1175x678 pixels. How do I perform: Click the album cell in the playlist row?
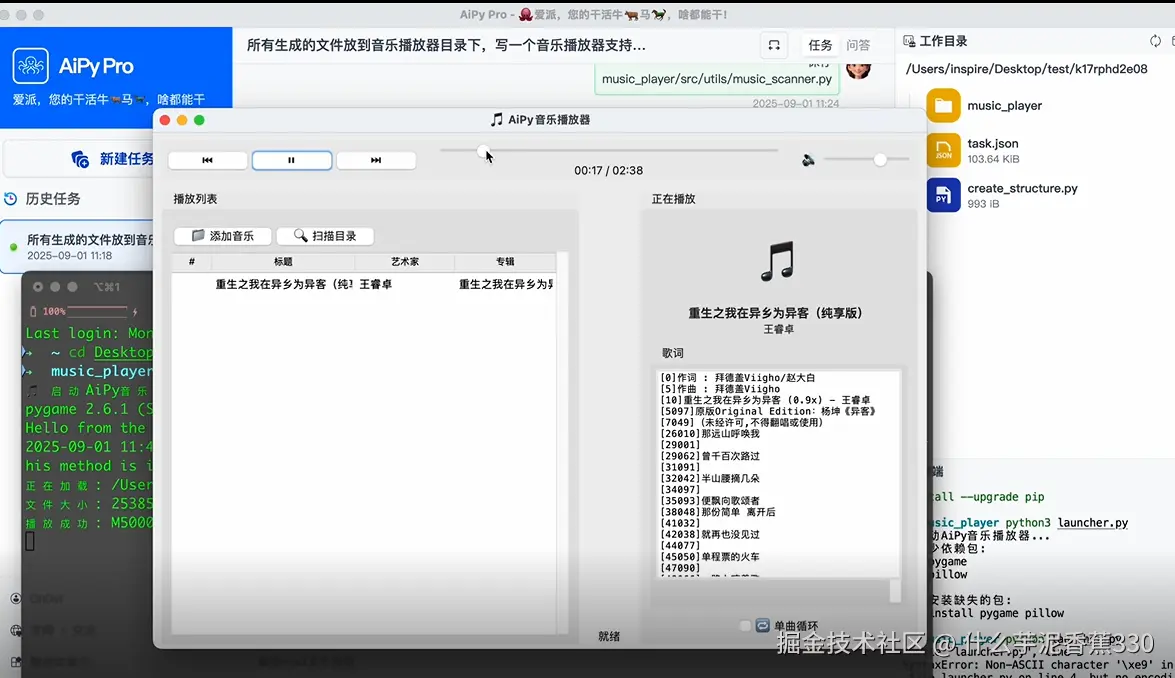[506, 284]
